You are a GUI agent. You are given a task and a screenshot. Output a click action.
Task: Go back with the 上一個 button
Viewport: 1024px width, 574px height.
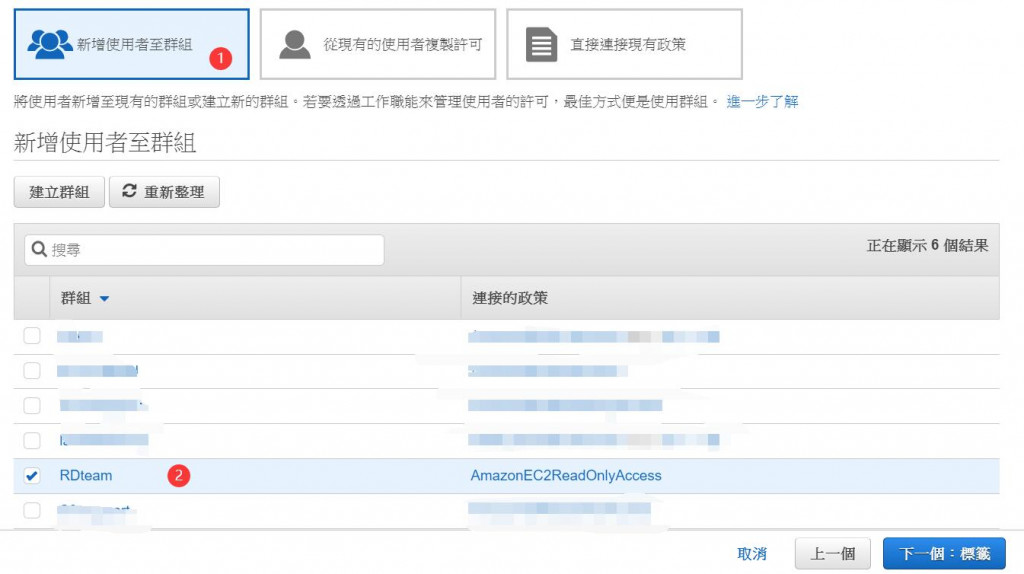pos(833,554)
